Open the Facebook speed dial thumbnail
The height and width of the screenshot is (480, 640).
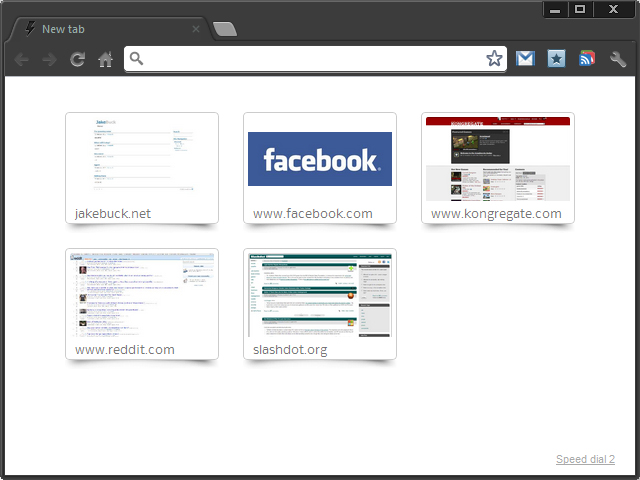320,159
